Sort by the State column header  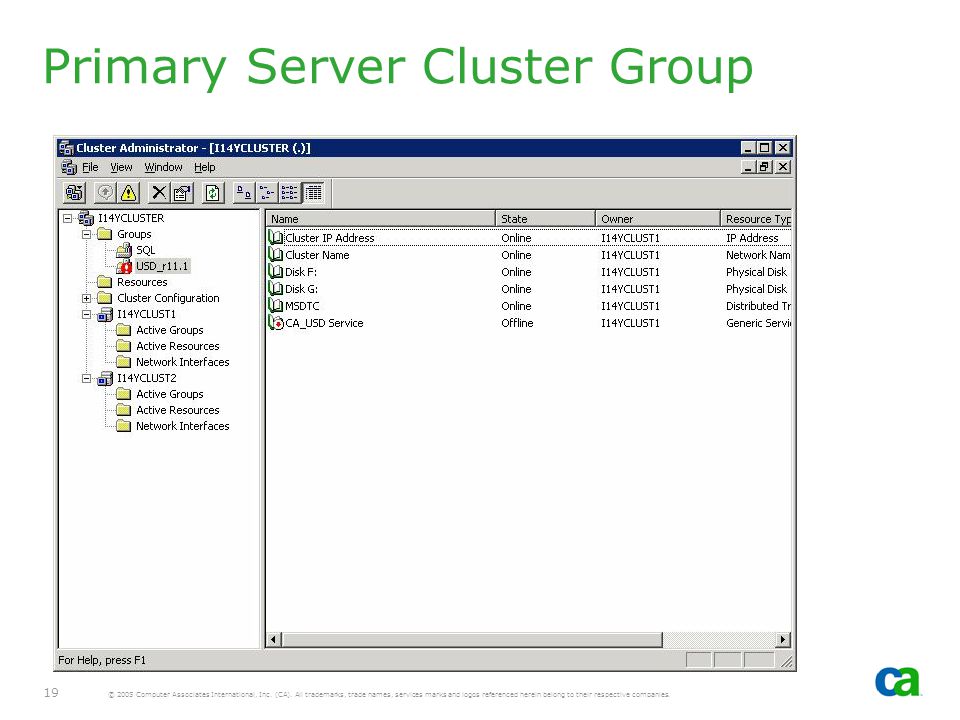pos(545,219)
